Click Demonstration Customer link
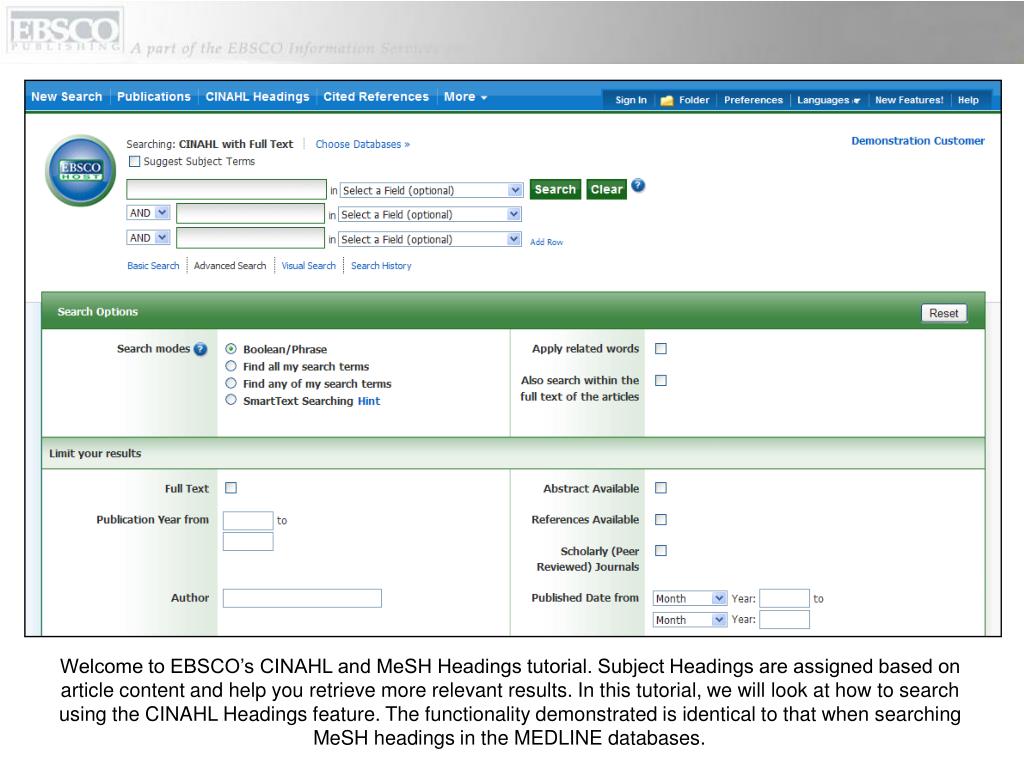 click(x=918, y=141)
